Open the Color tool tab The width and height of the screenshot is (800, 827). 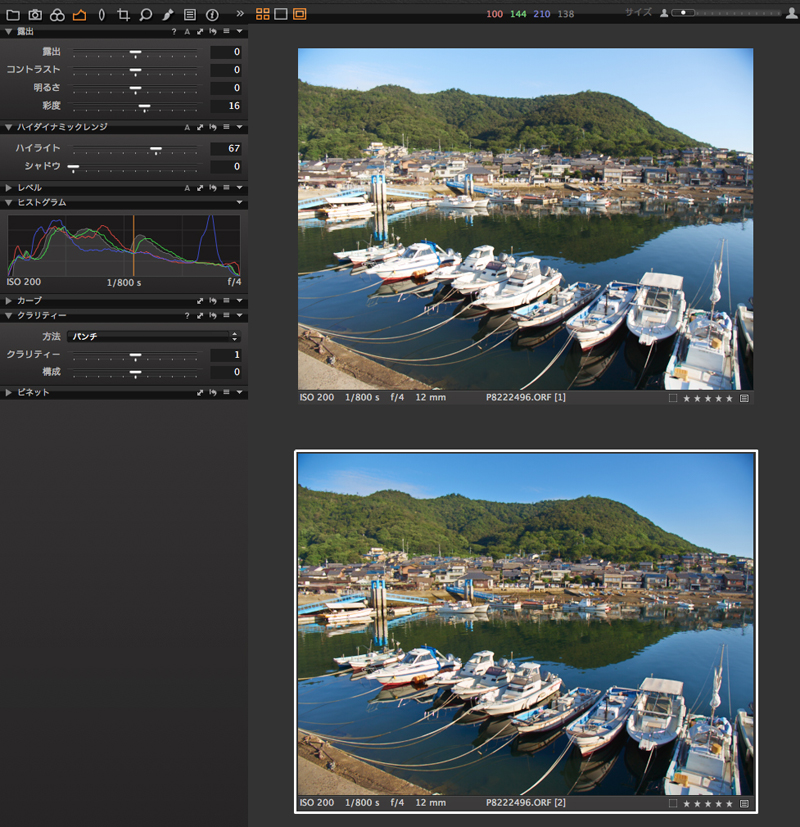point(57,15)
